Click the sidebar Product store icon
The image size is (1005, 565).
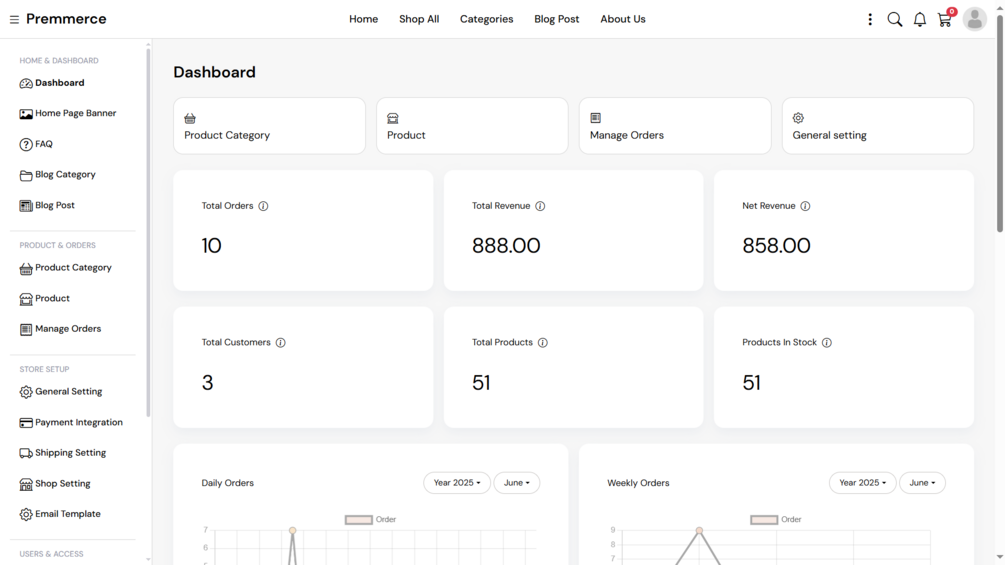(26, 299)
